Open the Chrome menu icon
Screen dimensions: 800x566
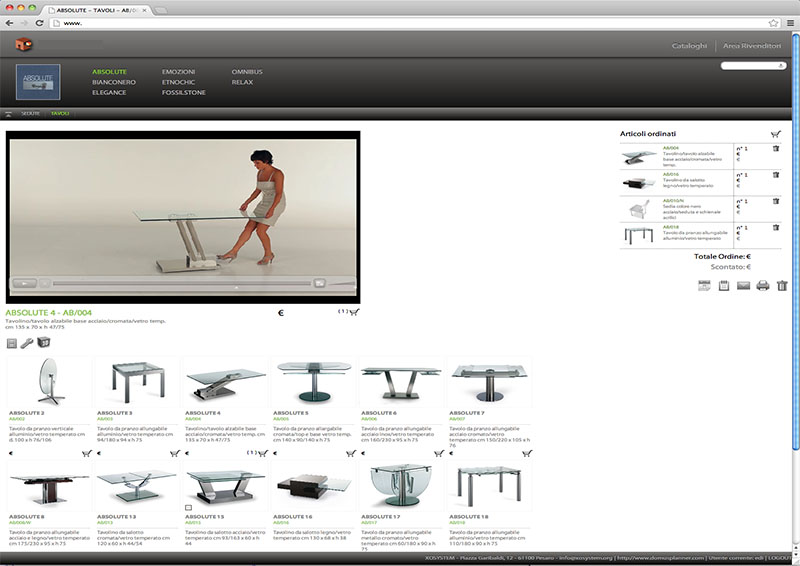pyautogui.click(x=790, y=23)
